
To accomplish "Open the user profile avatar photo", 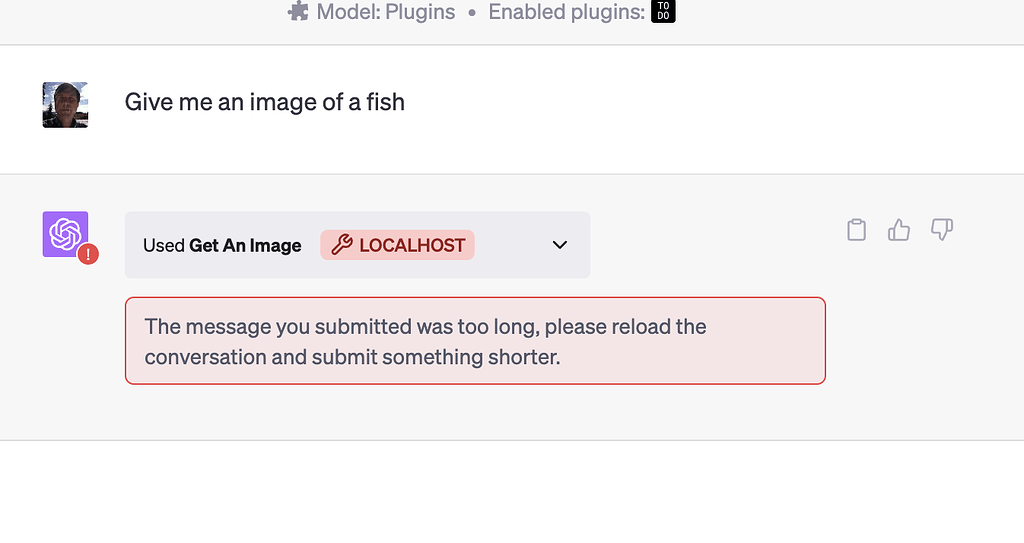I will (65, 105).
